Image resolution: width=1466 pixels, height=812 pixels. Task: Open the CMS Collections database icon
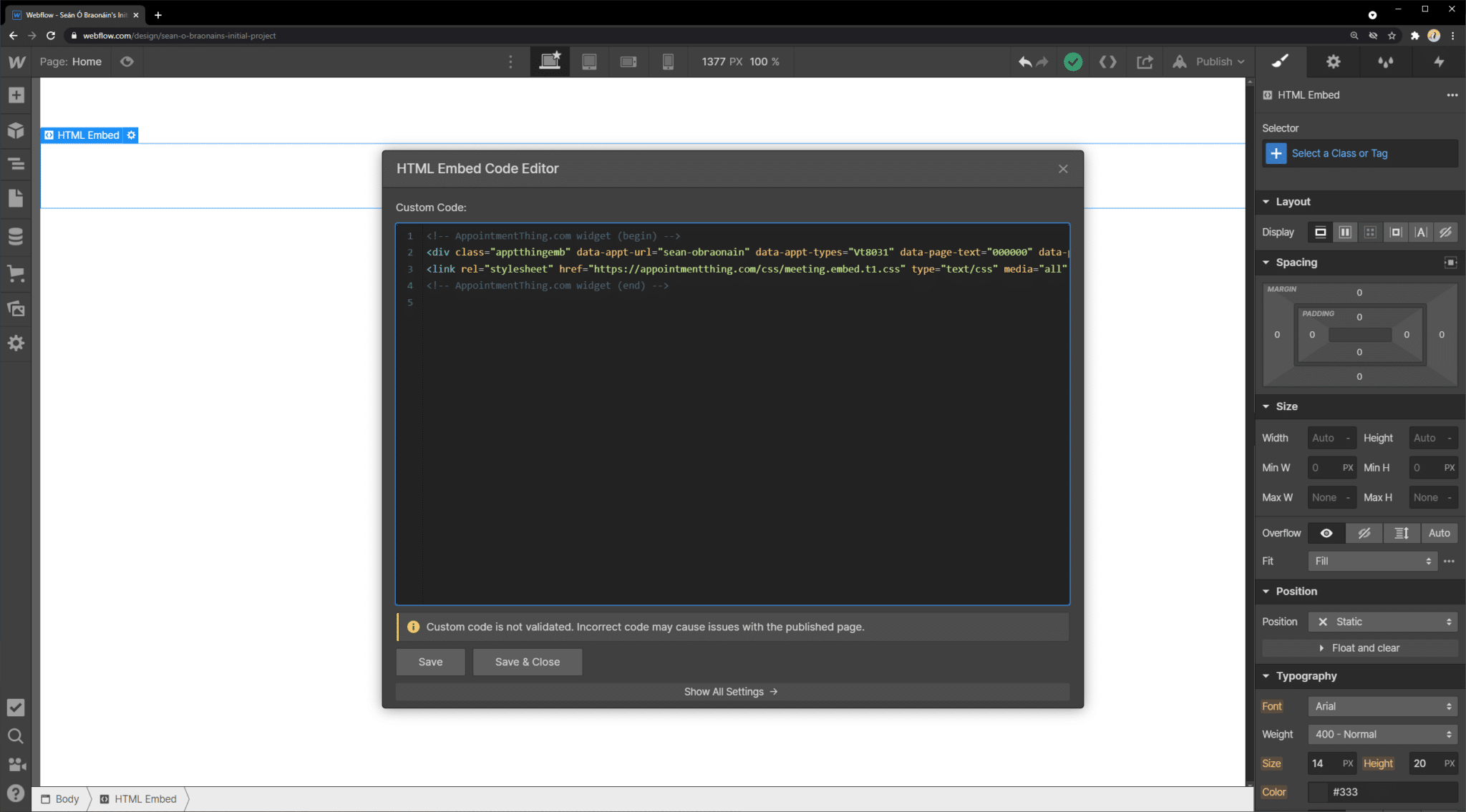coord(16,236)
